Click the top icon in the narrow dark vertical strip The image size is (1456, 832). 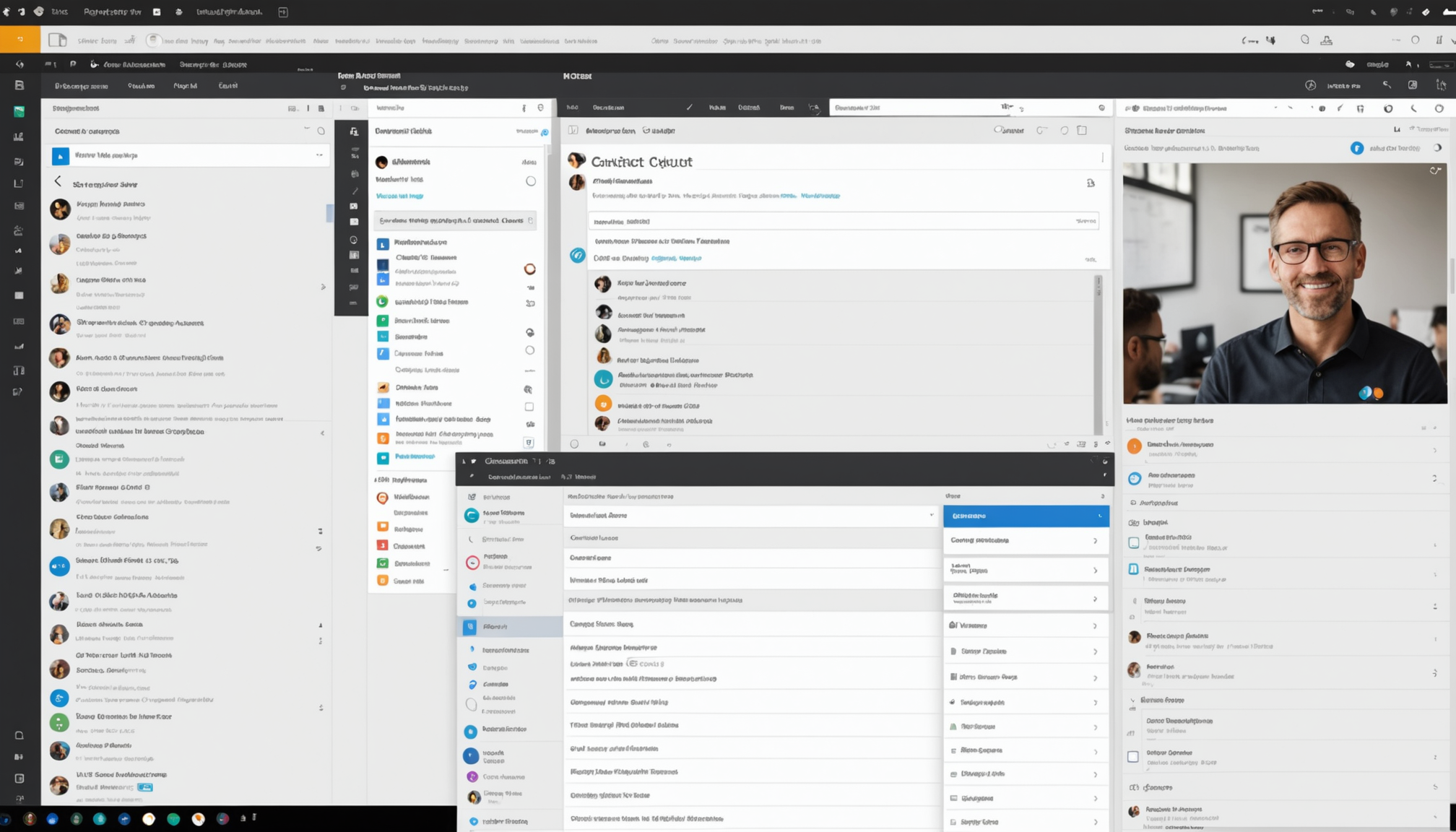coord(354,131)
